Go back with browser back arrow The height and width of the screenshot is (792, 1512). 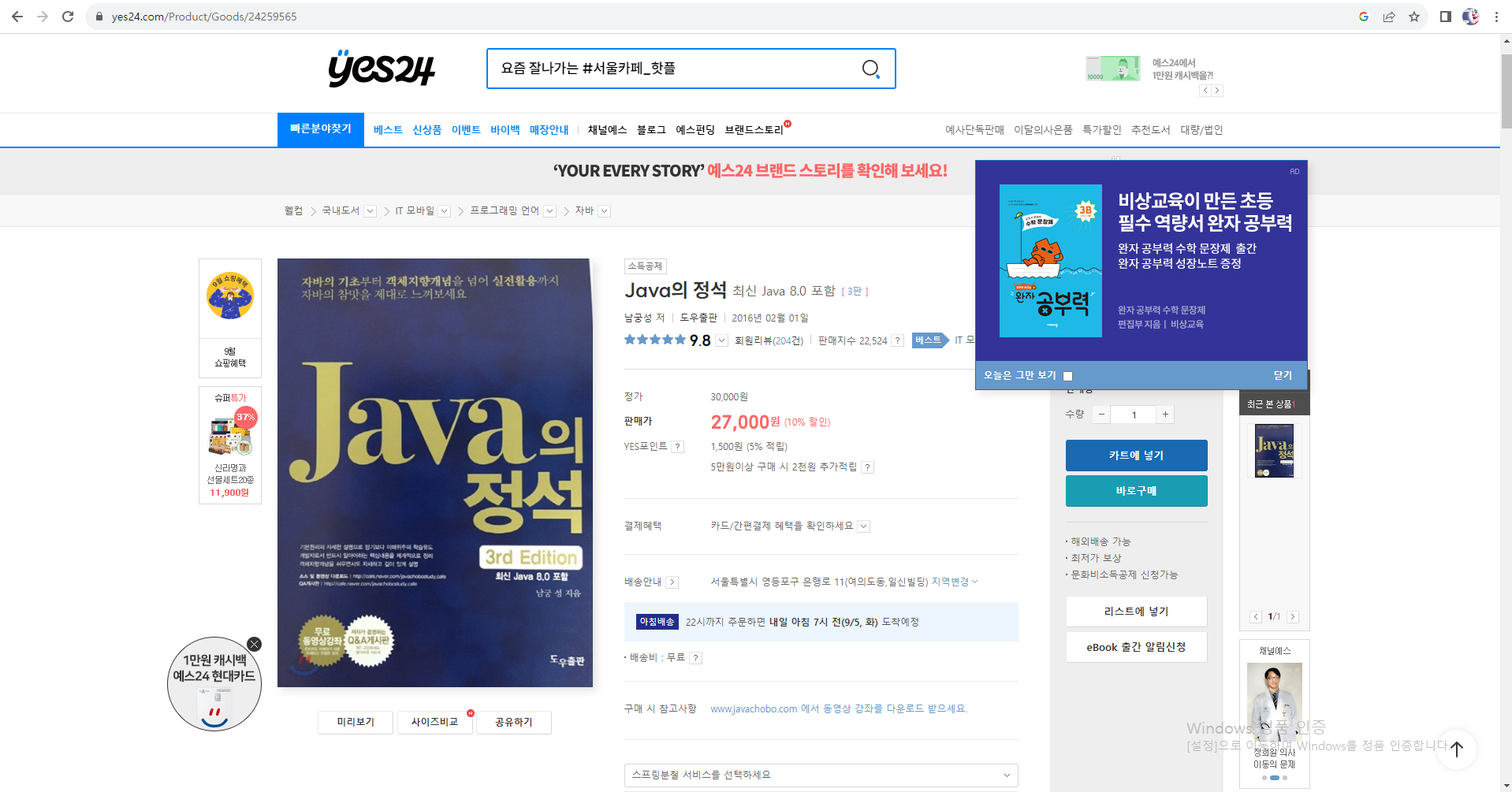point(17,17)
